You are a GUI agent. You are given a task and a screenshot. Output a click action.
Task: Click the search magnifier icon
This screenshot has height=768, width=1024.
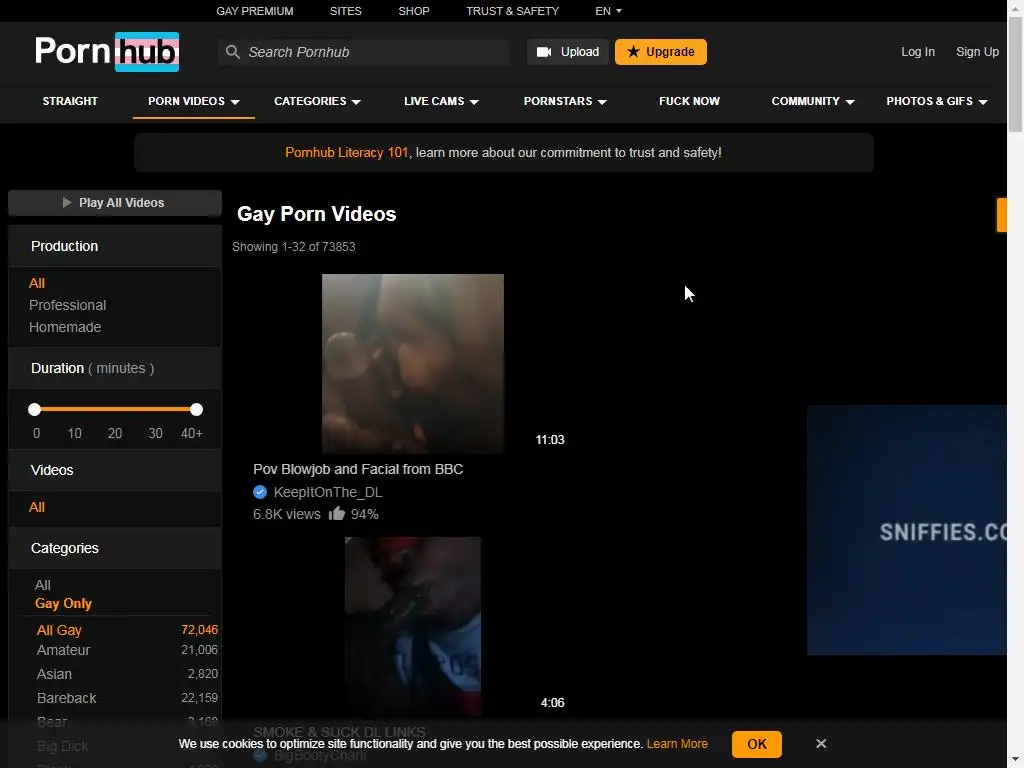(232, 52)
